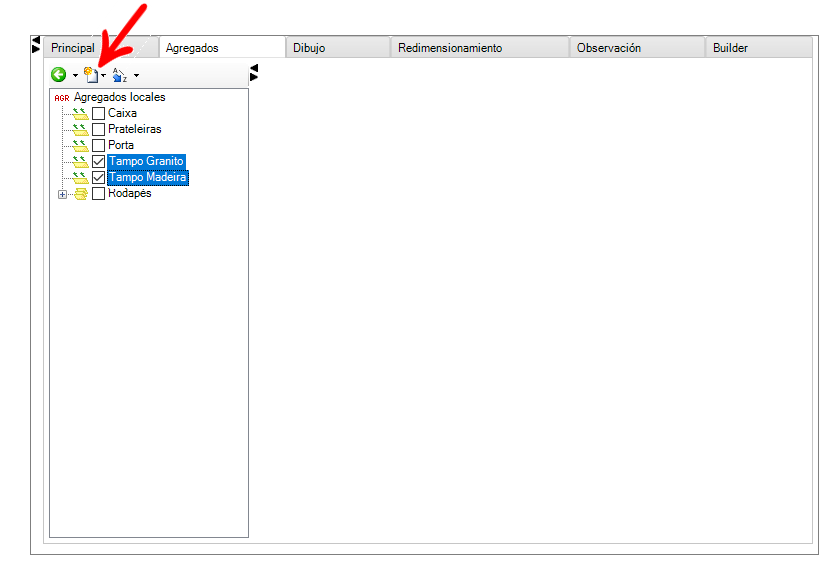
Task: Check the Prateleiras checkbox
Action: click(98, 129)
